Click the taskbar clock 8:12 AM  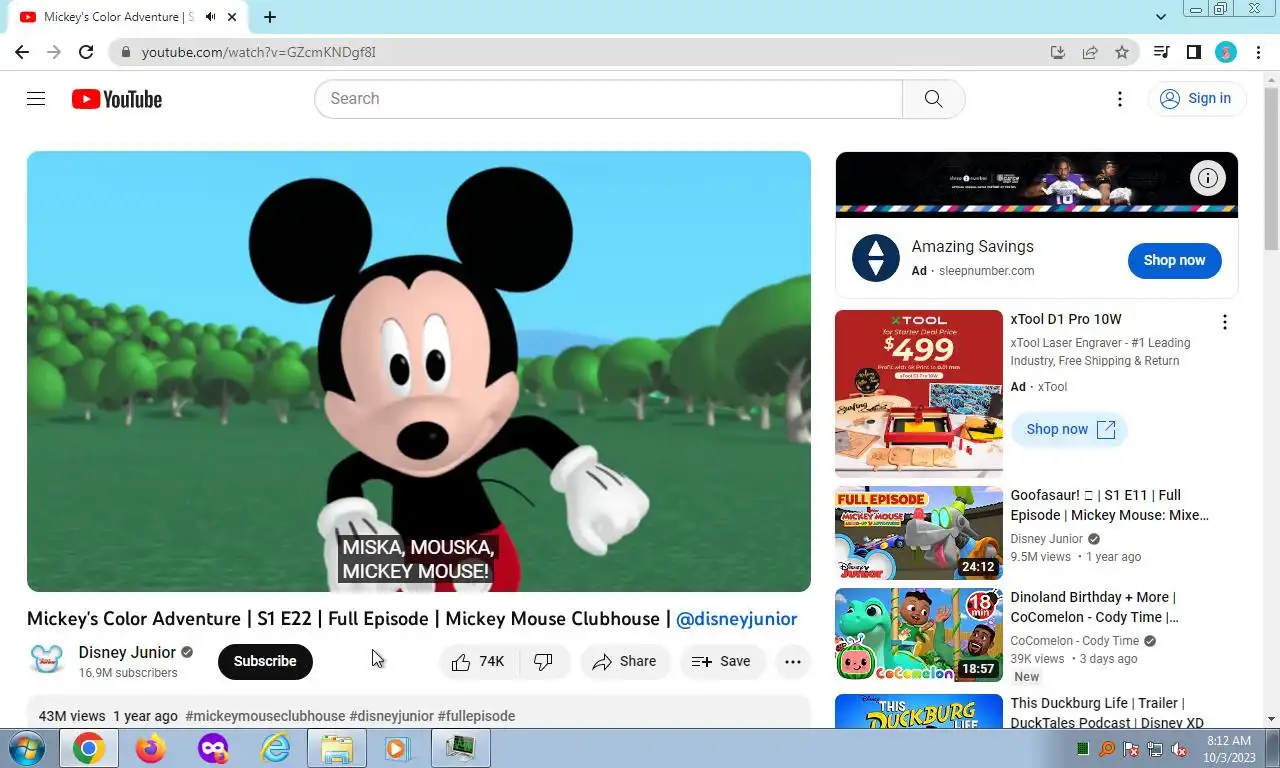click(x=1229, y=741)
